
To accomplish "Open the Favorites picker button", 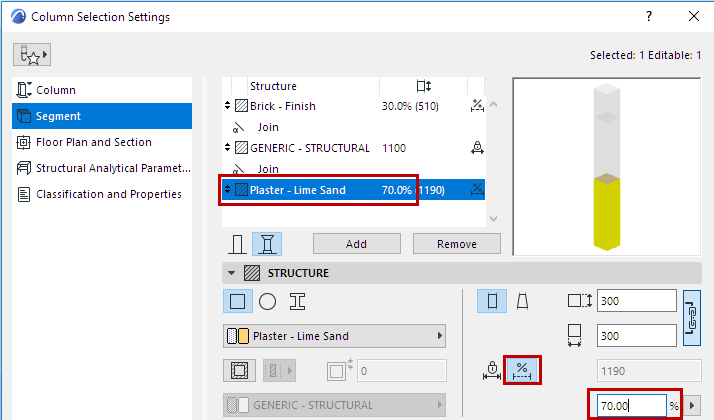I will pyautogui.click(x=33, y=54).
